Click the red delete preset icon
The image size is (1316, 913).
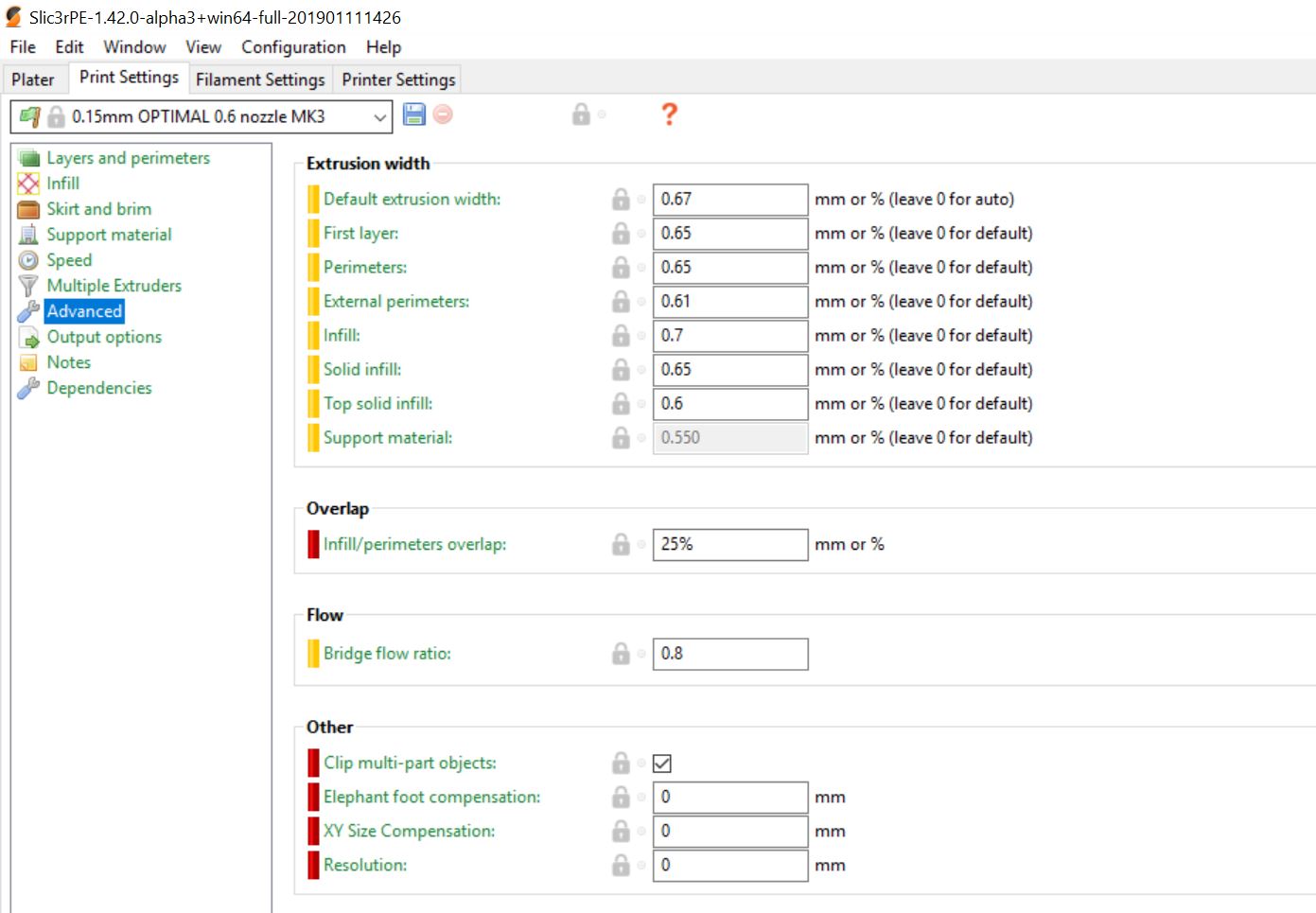(443, 115)
